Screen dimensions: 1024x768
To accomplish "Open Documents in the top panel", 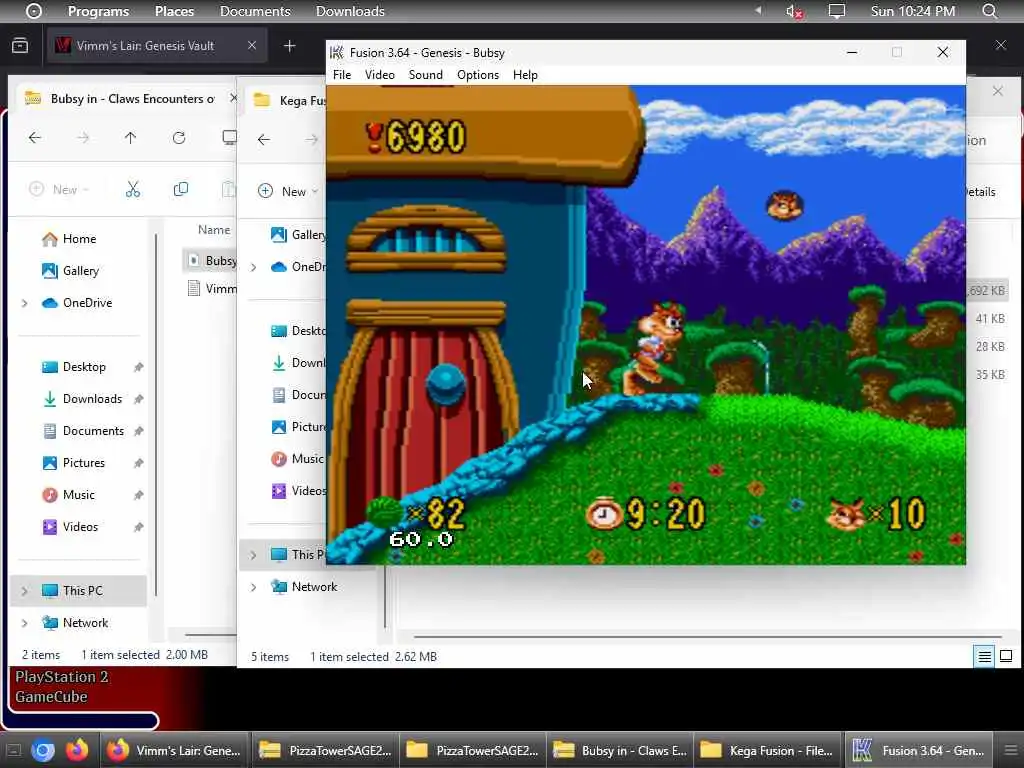I will pos(255,11).
